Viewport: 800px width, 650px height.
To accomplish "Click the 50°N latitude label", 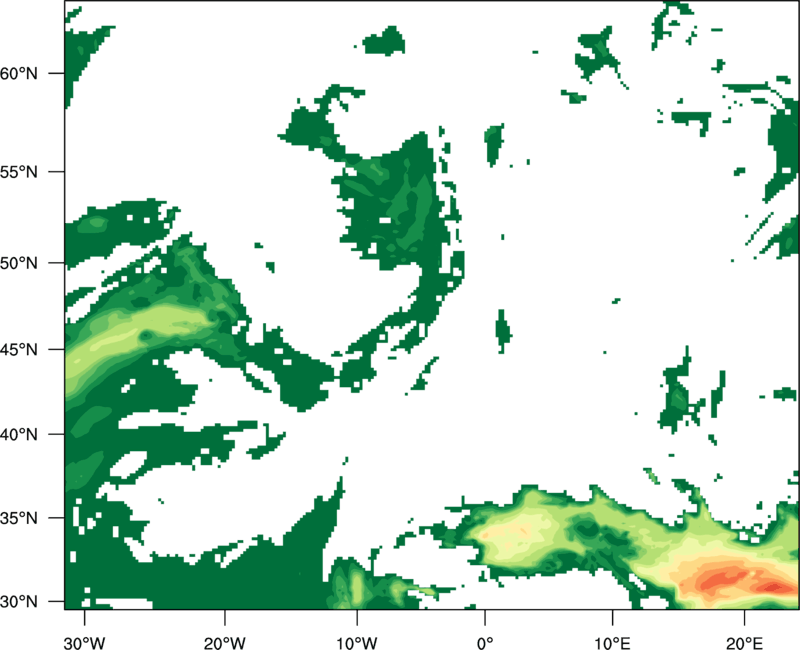I will point(19,263).
